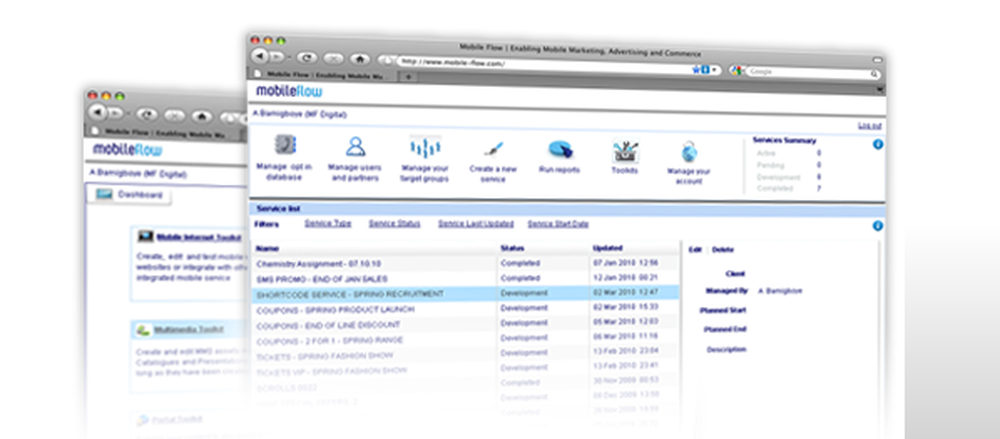Select Chemistry Assignment - 07.10.10 row

[x=466, y=263]
